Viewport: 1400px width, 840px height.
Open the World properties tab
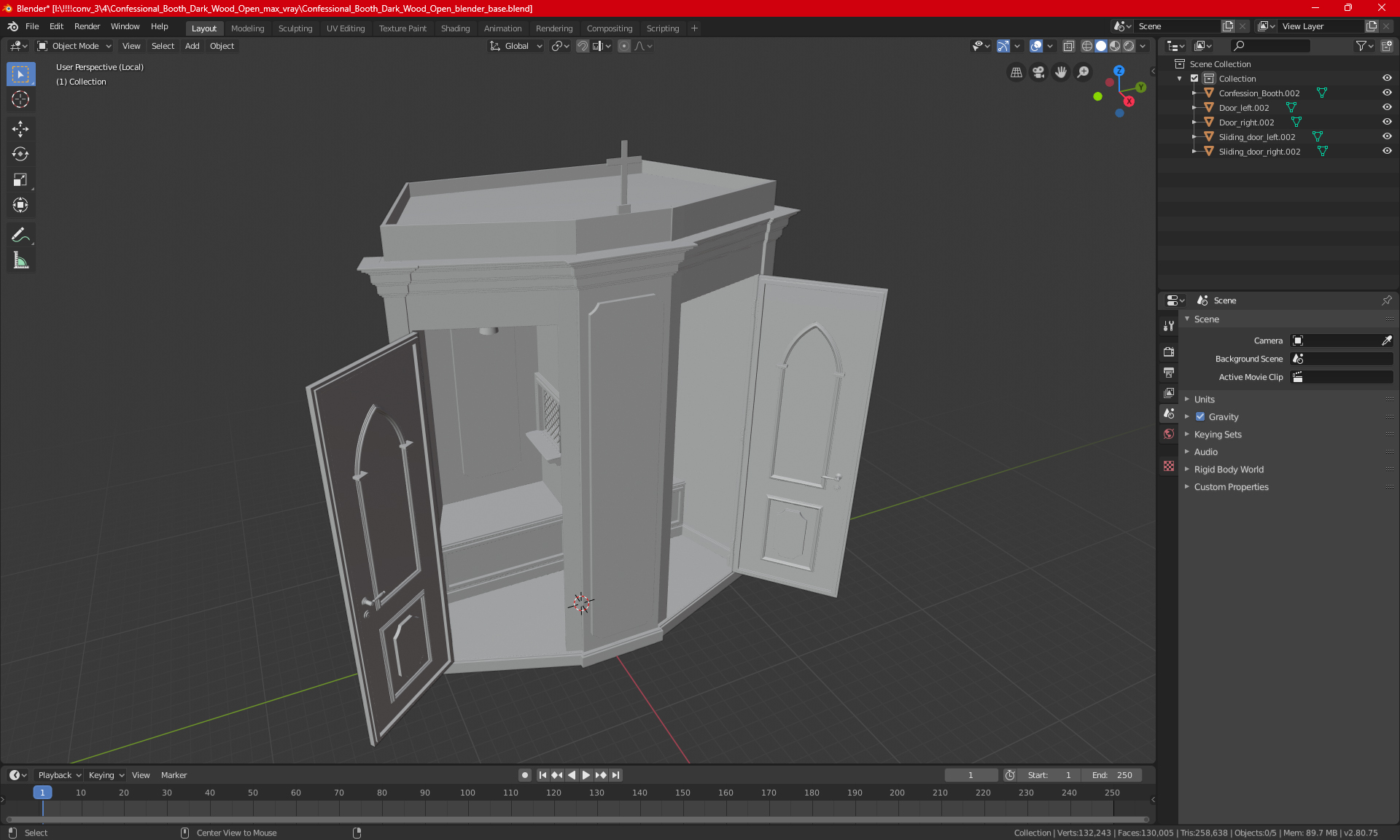[1169, 434]
